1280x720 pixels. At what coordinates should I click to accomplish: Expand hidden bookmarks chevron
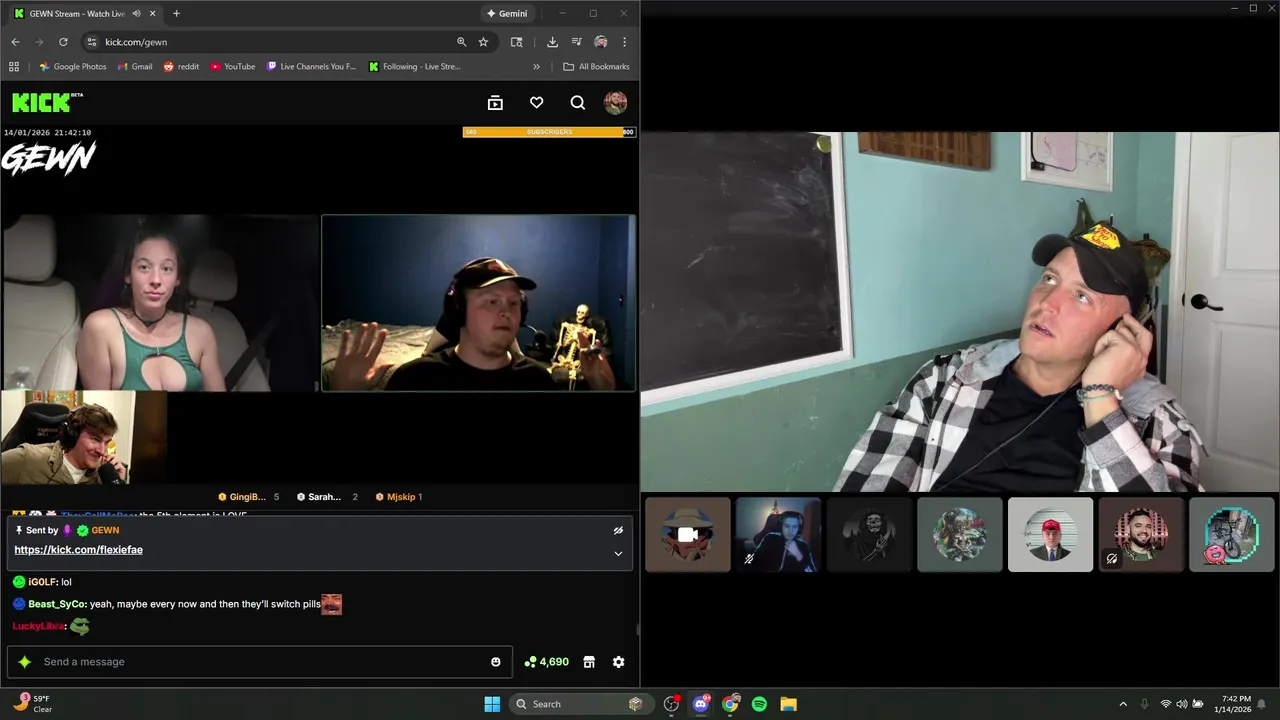536,67
